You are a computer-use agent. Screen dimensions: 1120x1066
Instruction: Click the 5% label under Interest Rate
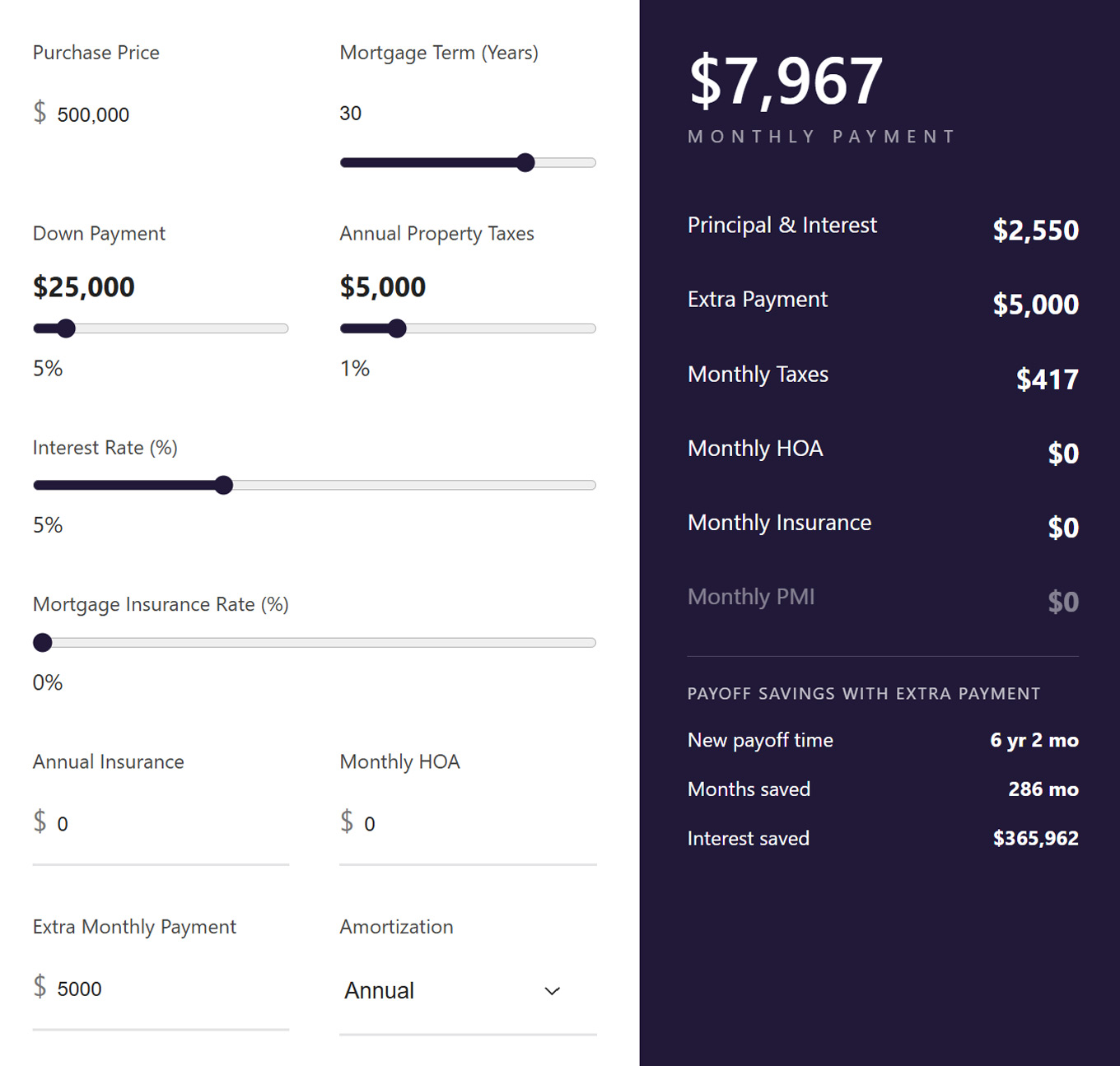[48, 525]
